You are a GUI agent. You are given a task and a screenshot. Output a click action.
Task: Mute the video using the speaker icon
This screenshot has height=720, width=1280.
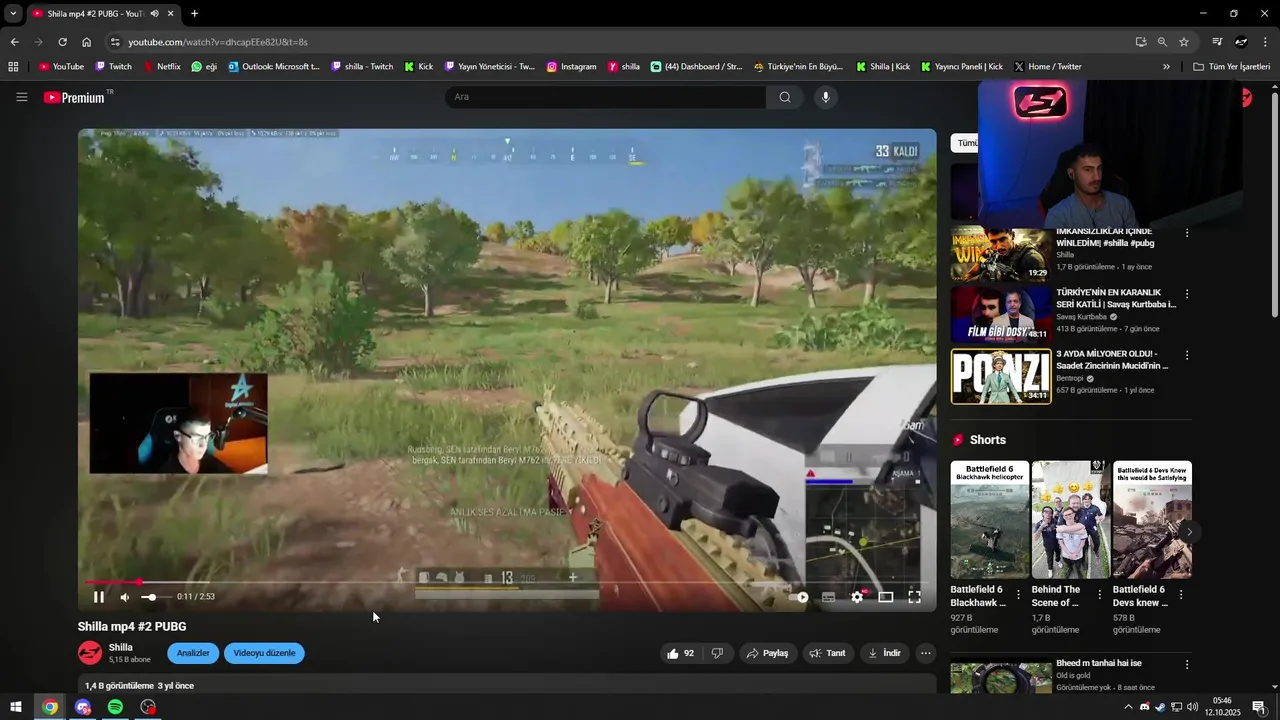pos(125,597)
